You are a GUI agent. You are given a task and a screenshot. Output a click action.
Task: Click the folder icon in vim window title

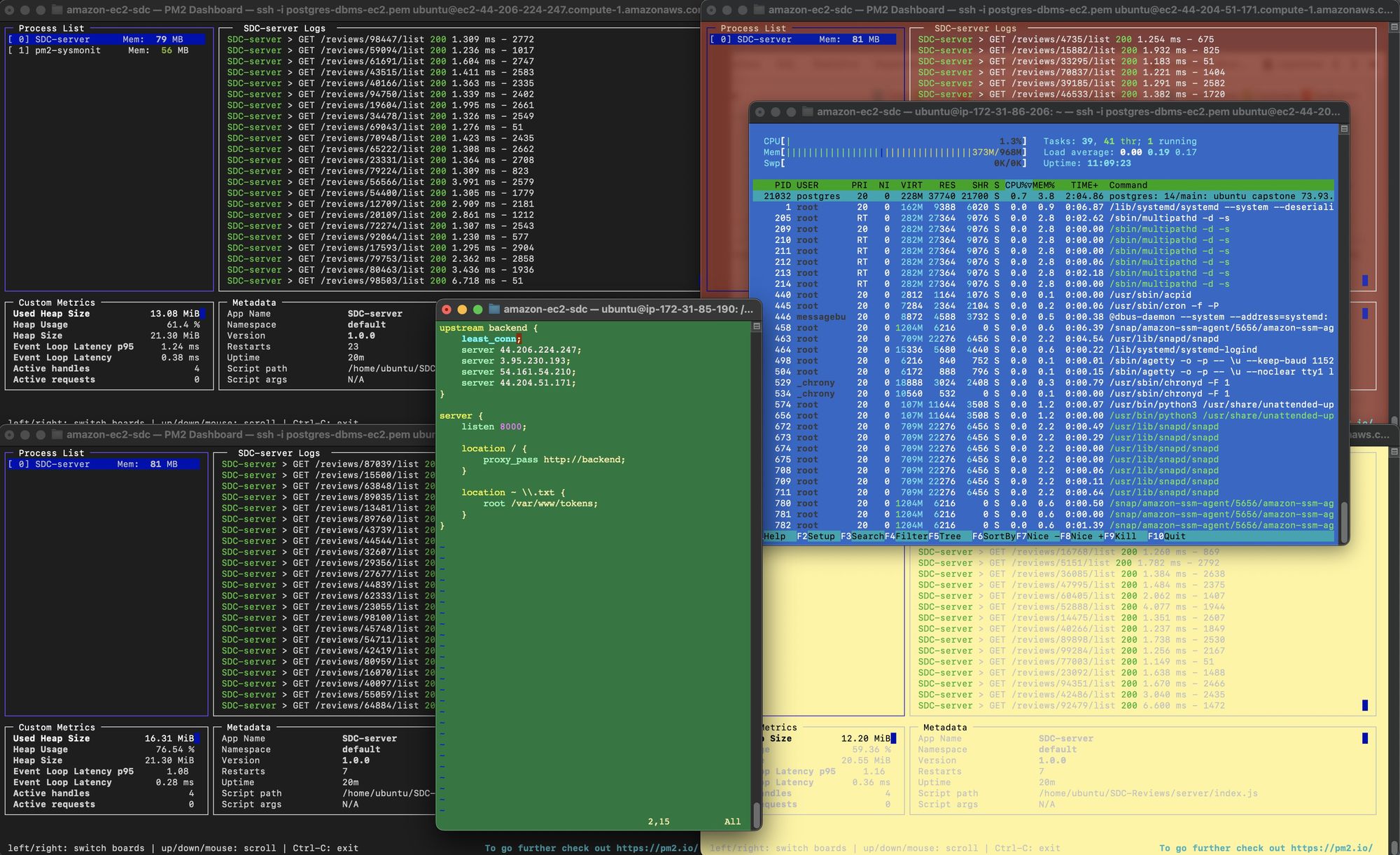[494, 310]
